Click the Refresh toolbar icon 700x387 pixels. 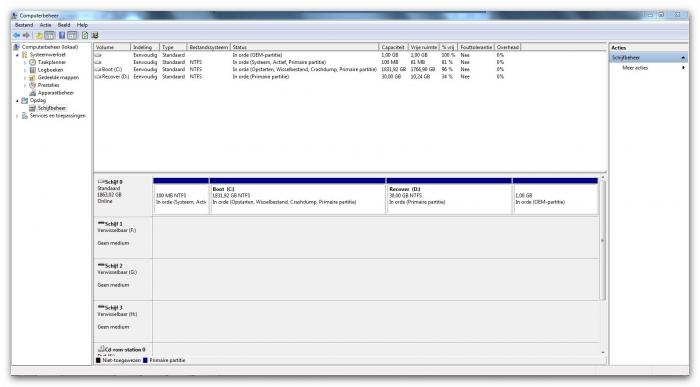point(85,35)
